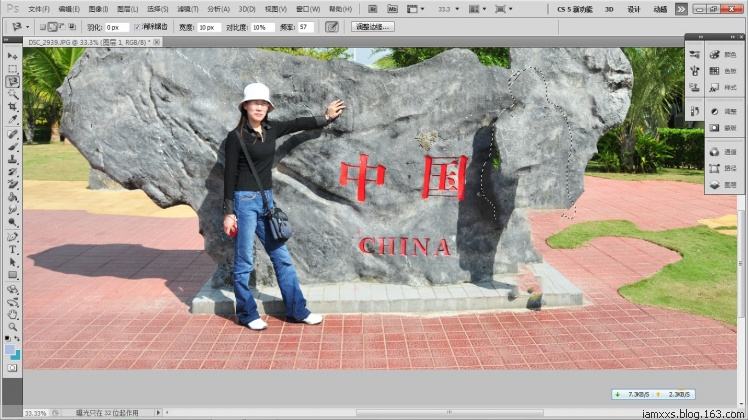Open the Masks (蒙版) panel
The image size is (748, 420).
click(x=723, y=128)
